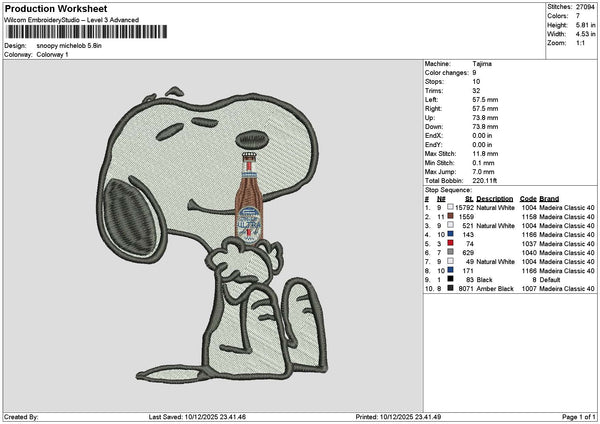Click the 'Brand' column header
Image resolution: width=600 pixels, height=424 pixels.
pyautogui.click(x=549, y=199)
